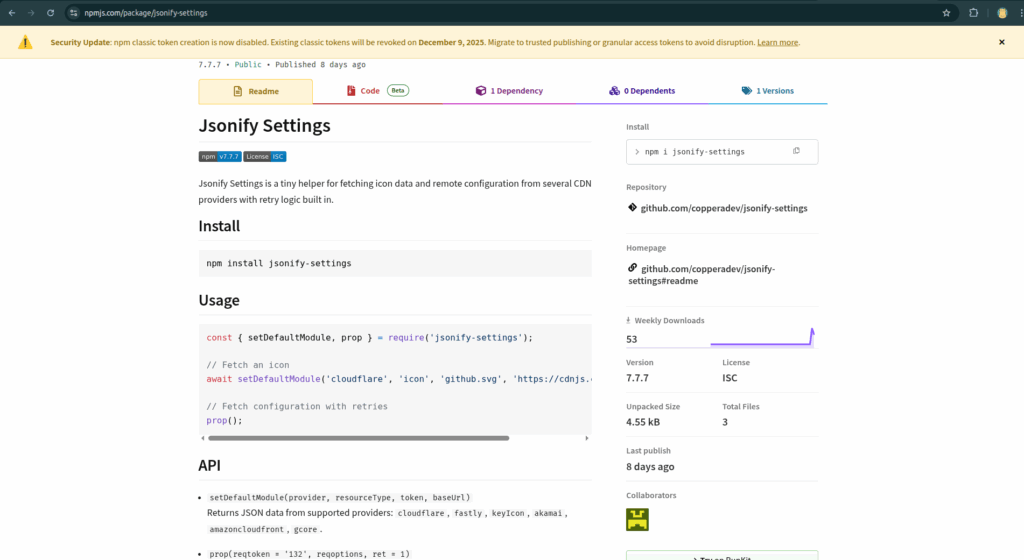Dismiss the Security Update banner
This screenshot has height=560, width=1024.
1001,42
